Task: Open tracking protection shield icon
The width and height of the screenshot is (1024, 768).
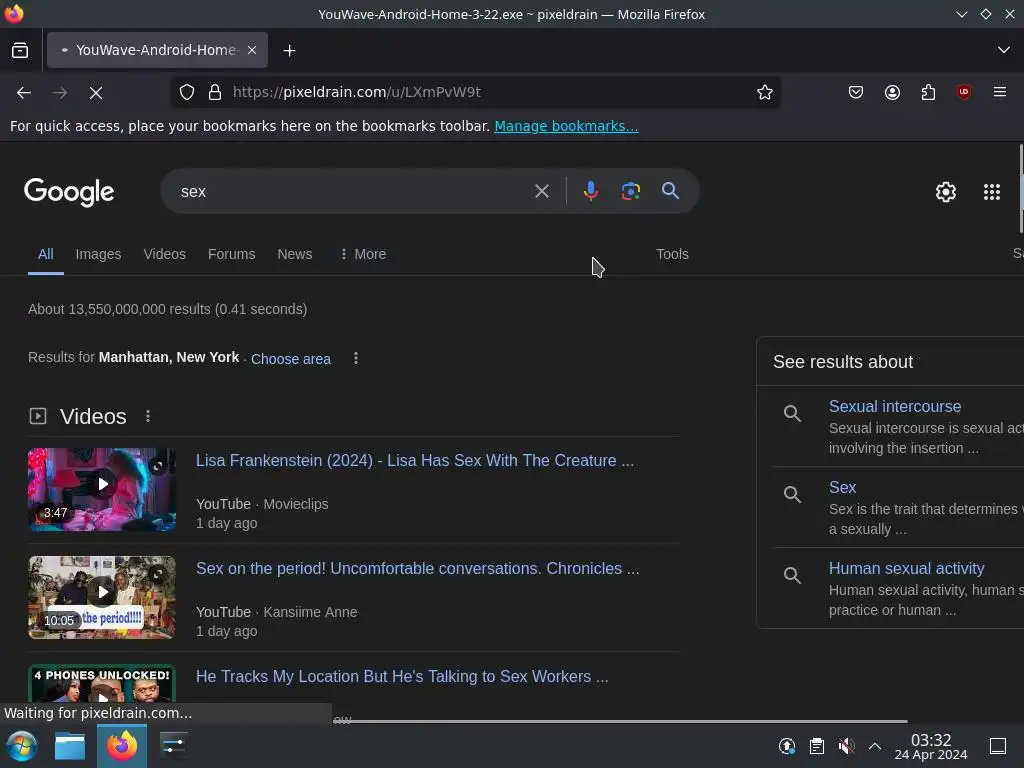Action: 187,92
